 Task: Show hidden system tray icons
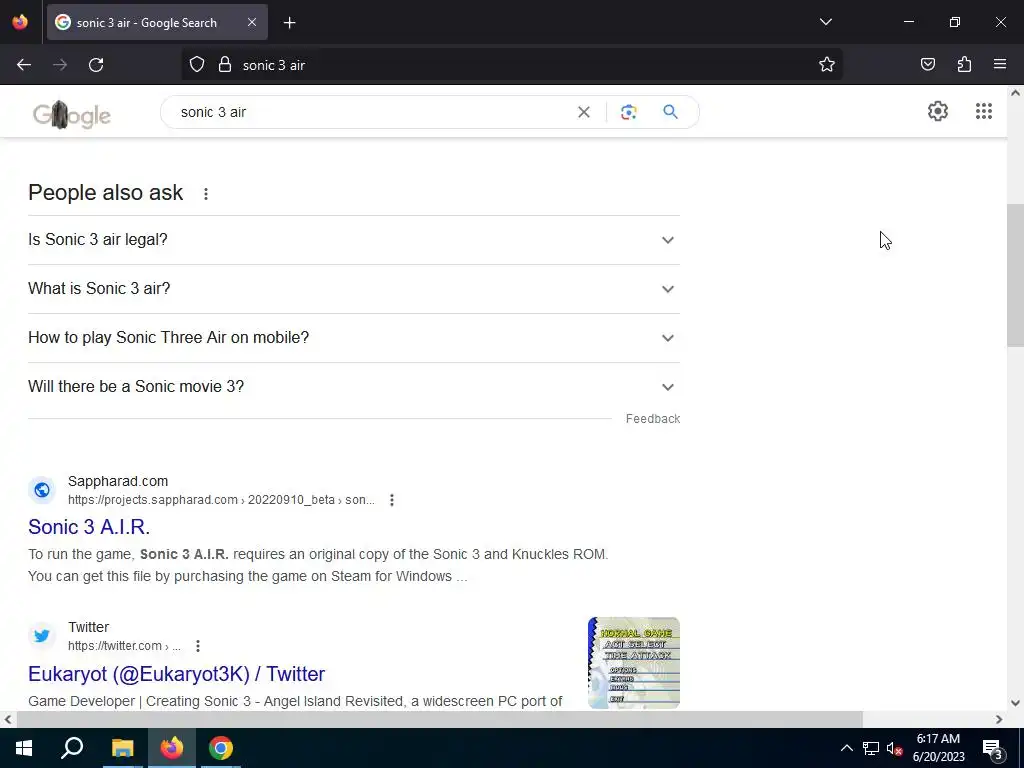(846, 748)
